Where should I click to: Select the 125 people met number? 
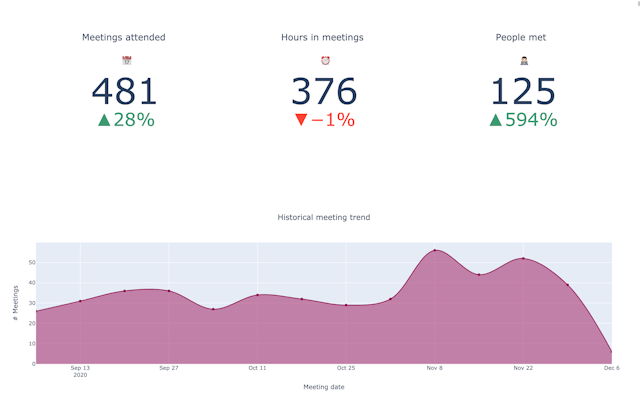(523, 91)
